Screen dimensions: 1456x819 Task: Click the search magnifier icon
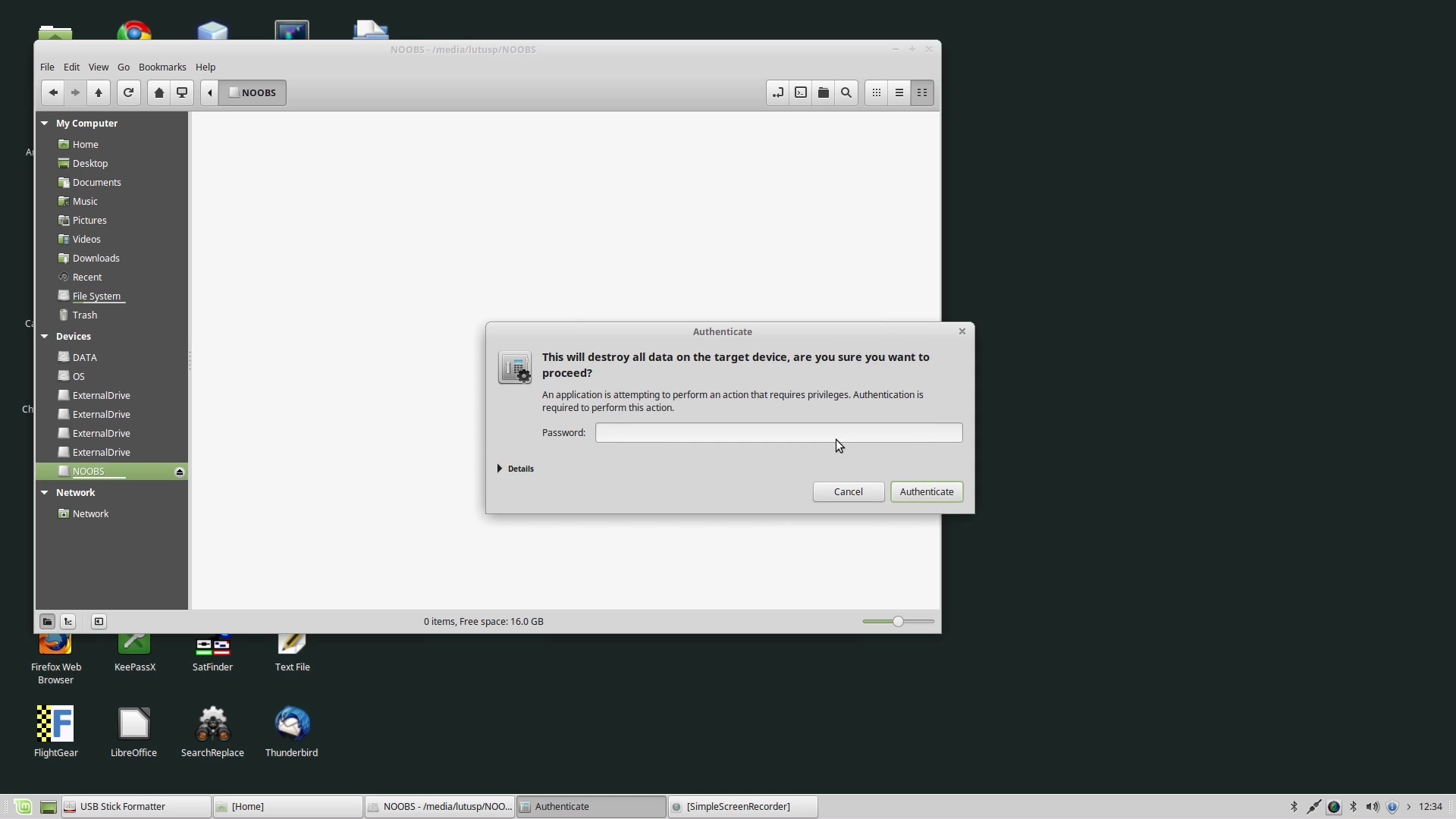(x=846, y=93)
